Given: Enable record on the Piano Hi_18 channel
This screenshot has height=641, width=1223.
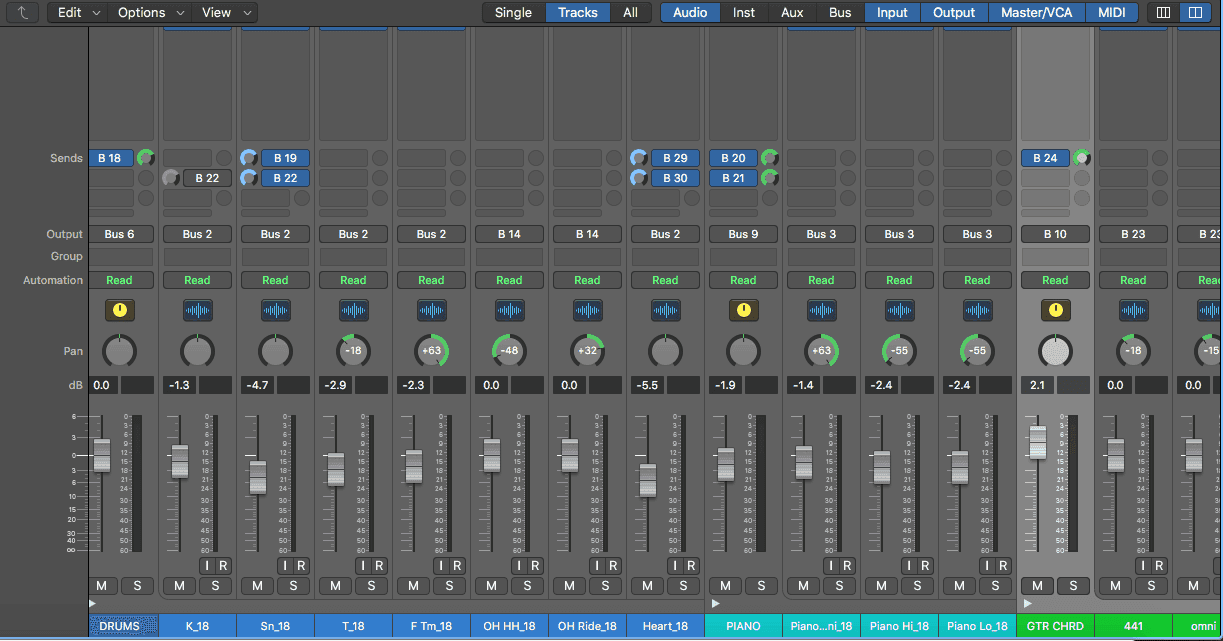Looking at the screenshot, I should pos(925,566).
